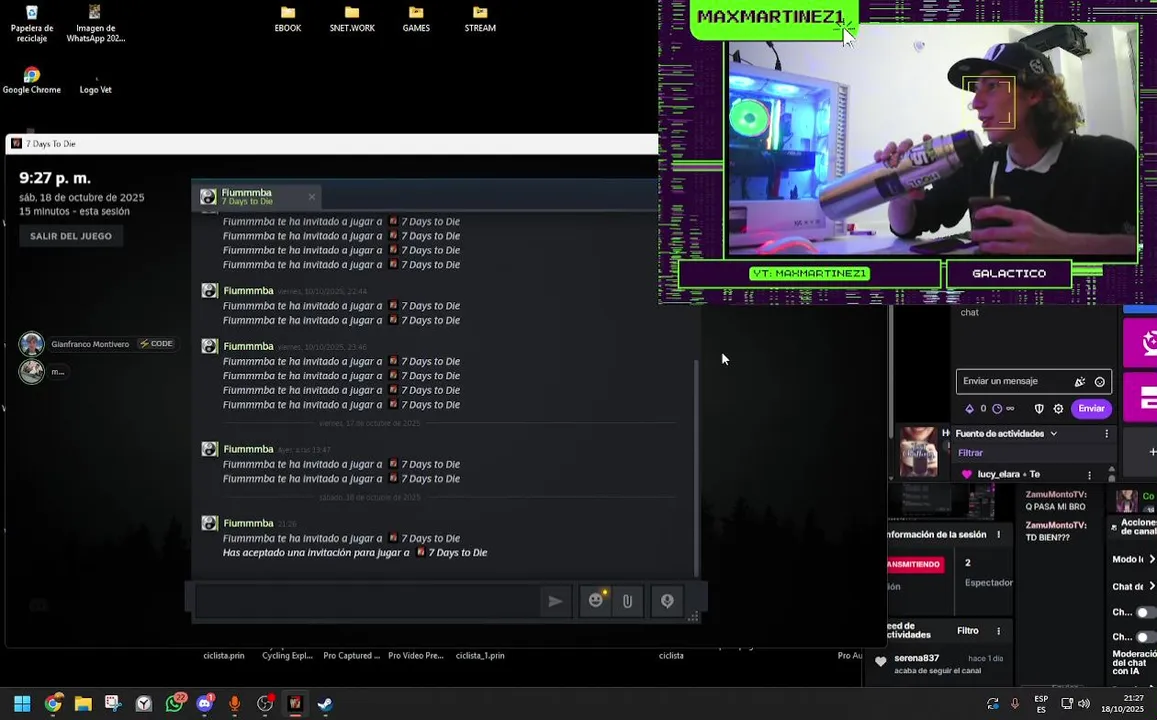Expand Fuente de actividades dropdown
The image size is (1157, 720).
point(1054,434)
